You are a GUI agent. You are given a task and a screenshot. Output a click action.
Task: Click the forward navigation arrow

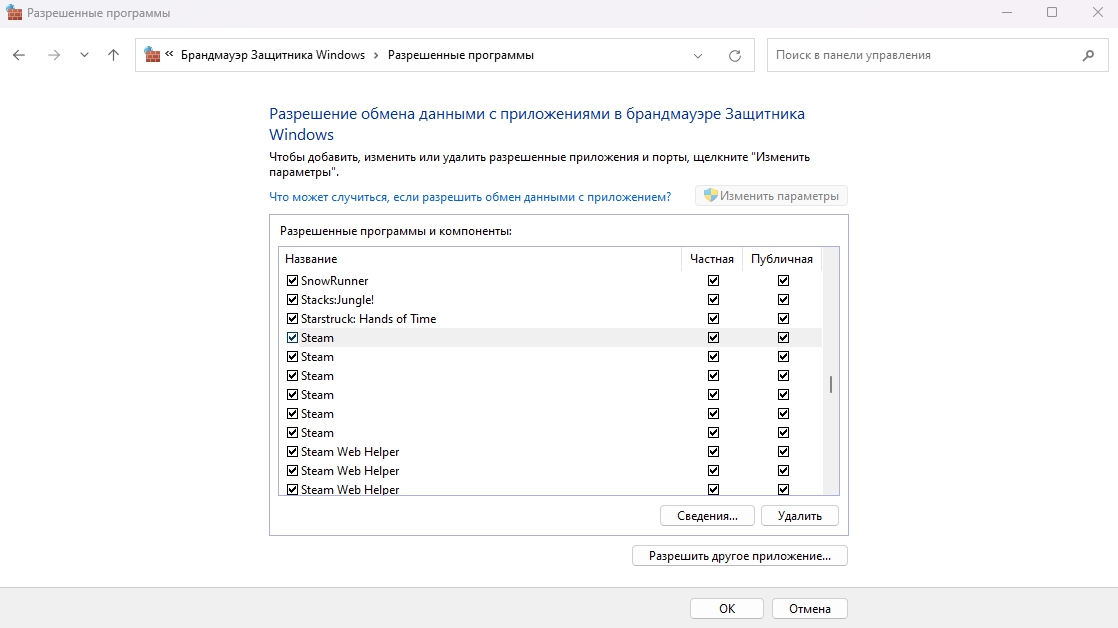coord(53,55)
